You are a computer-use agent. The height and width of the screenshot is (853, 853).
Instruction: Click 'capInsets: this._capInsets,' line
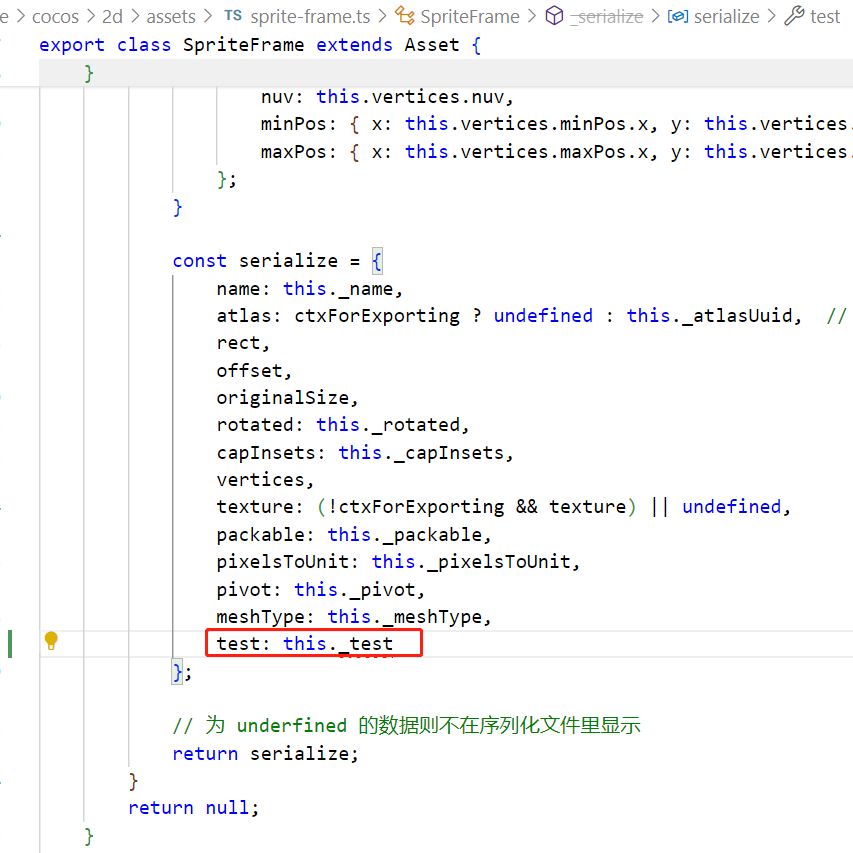[x=364, y=453]
